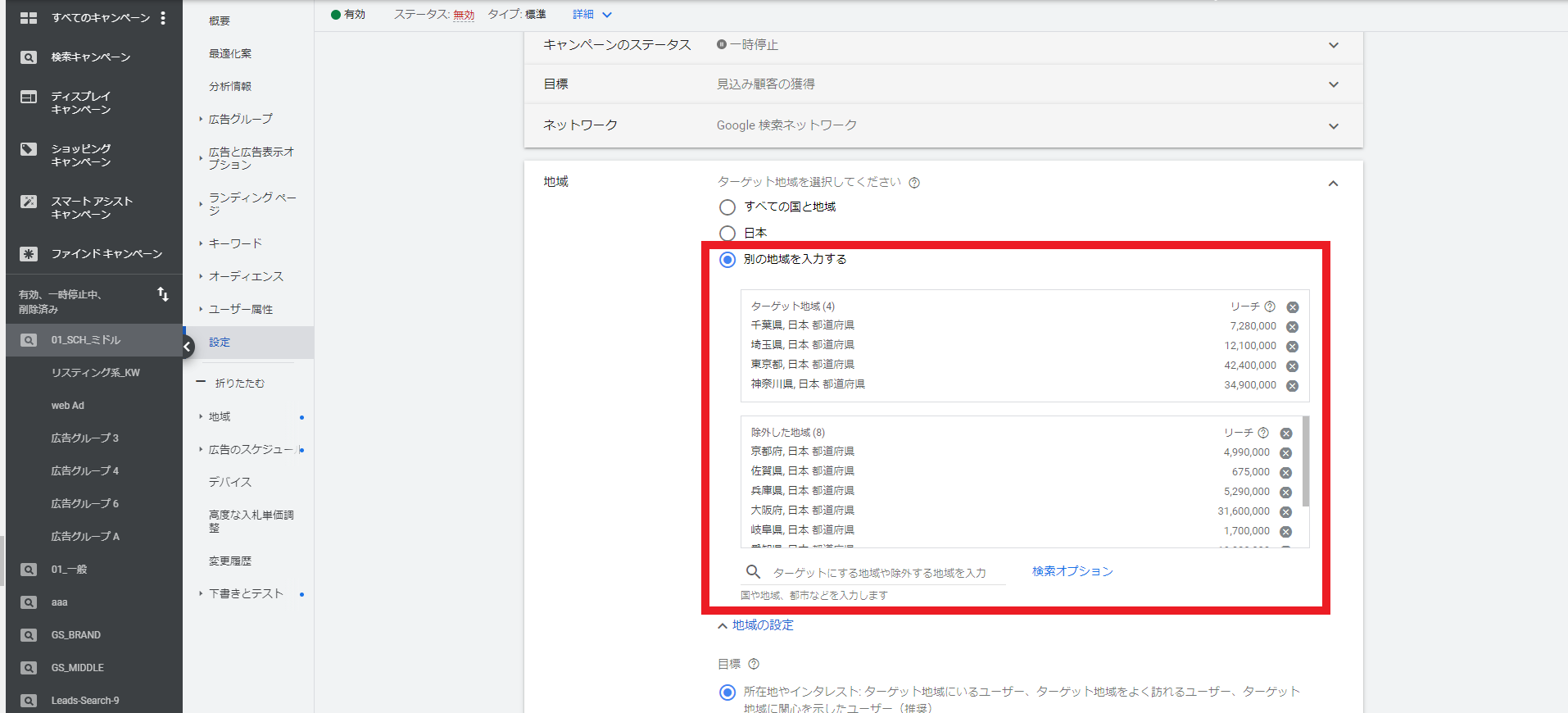
Task: Remove 大阪府 from excluded locations
Action: pyautogui.click(x=1285, y=512)
